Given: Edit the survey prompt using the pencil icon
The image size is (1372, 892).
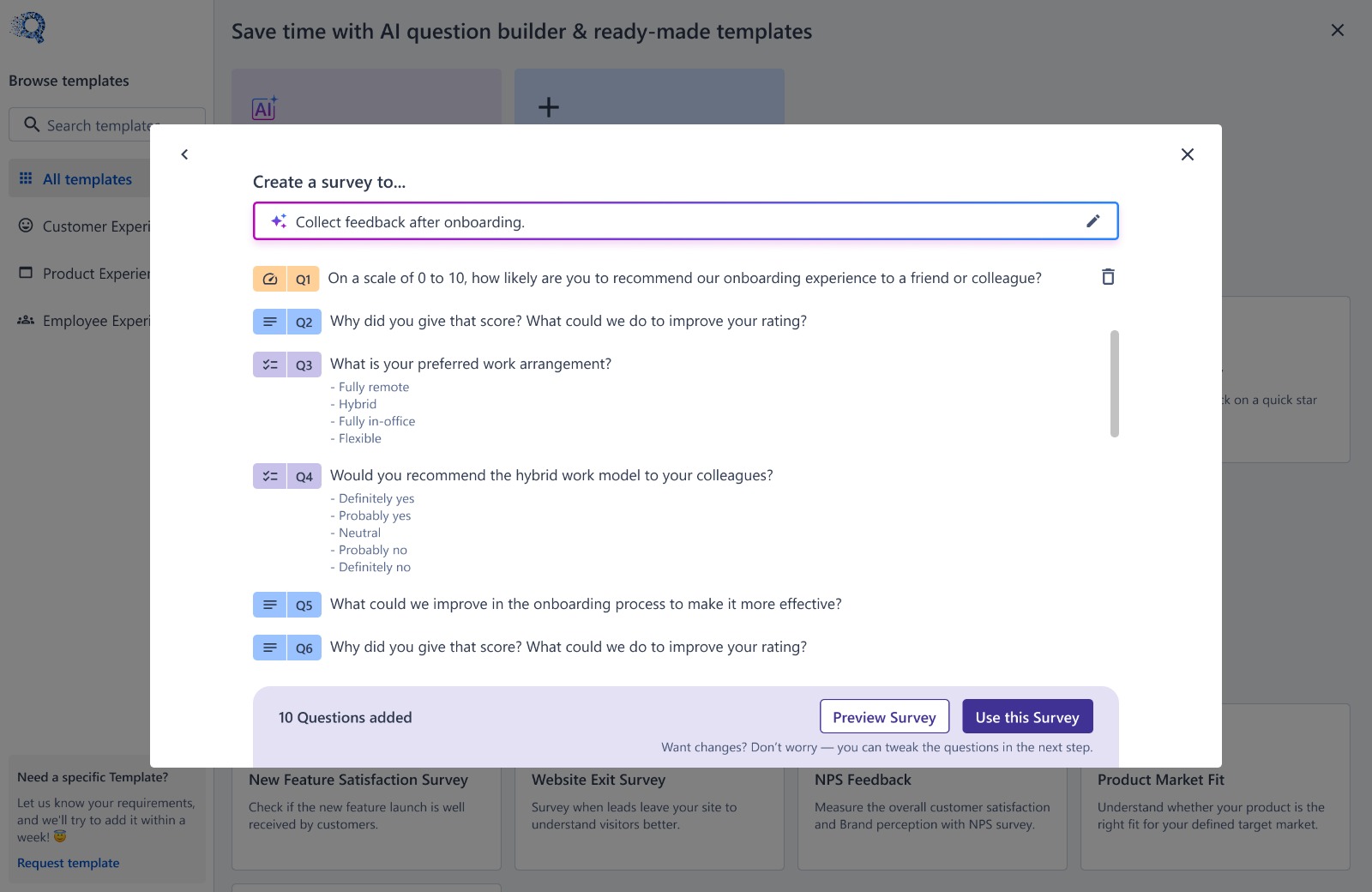Looking at the screenshot, I should (1093, 220).
